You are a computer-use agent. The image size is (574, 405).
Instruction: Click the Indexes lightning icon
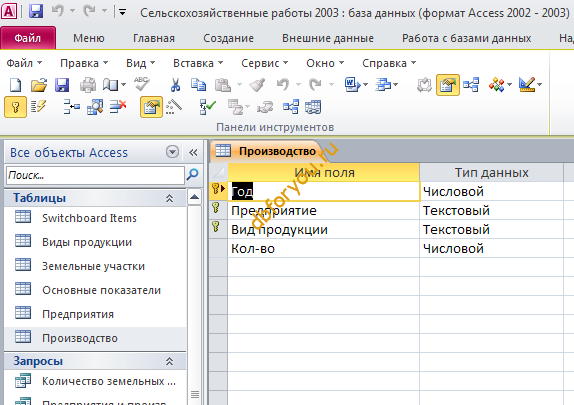coord(38,107)
